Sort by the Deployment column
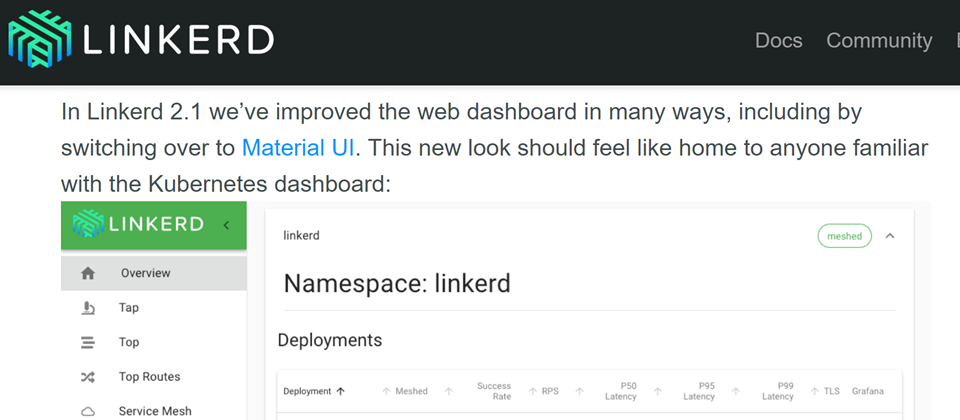The height and width of the screenshot is (420, 960). coord(314,391)
